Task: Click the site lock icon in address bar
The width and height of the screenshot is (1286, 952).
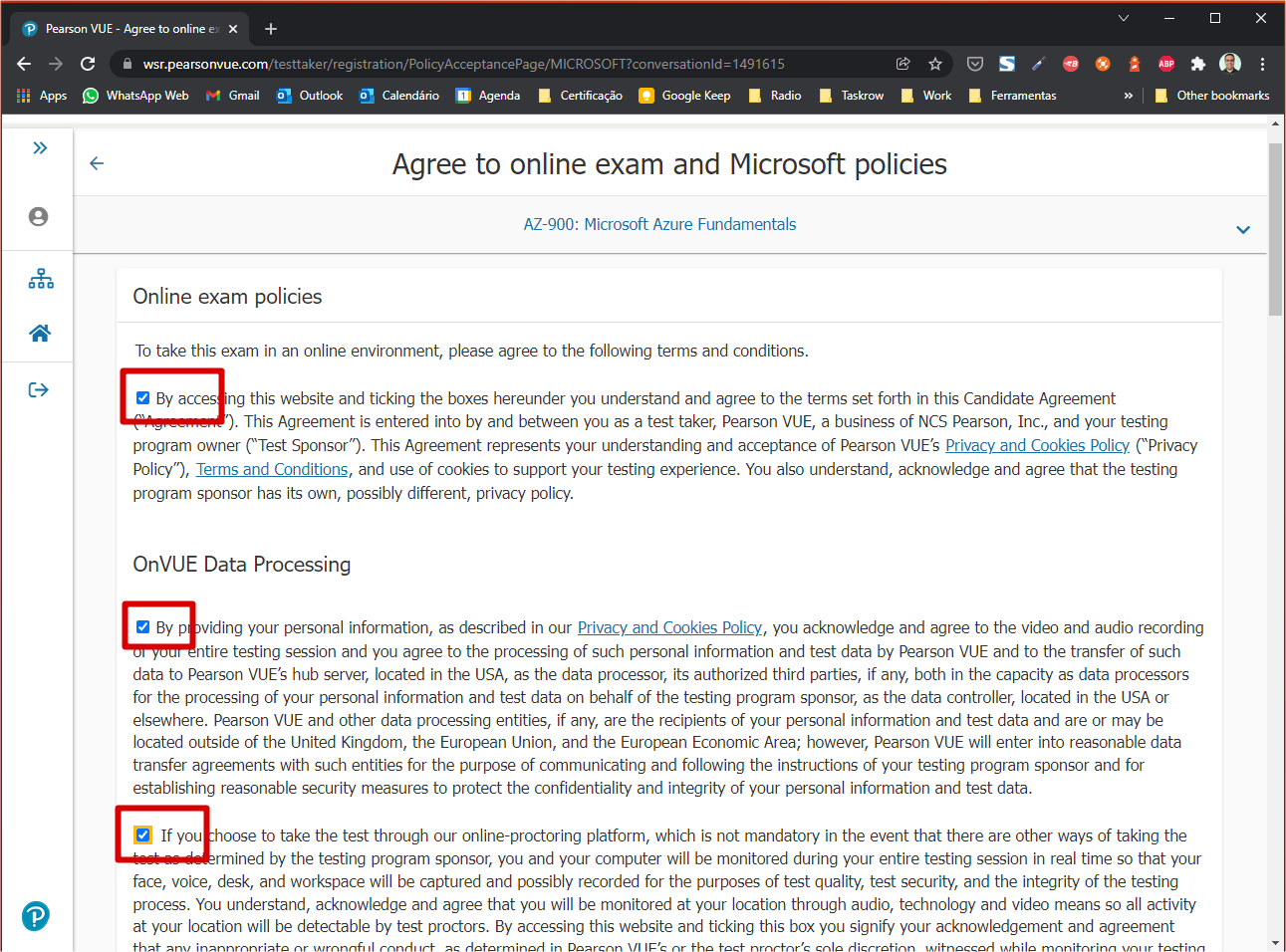Action: 127,64
